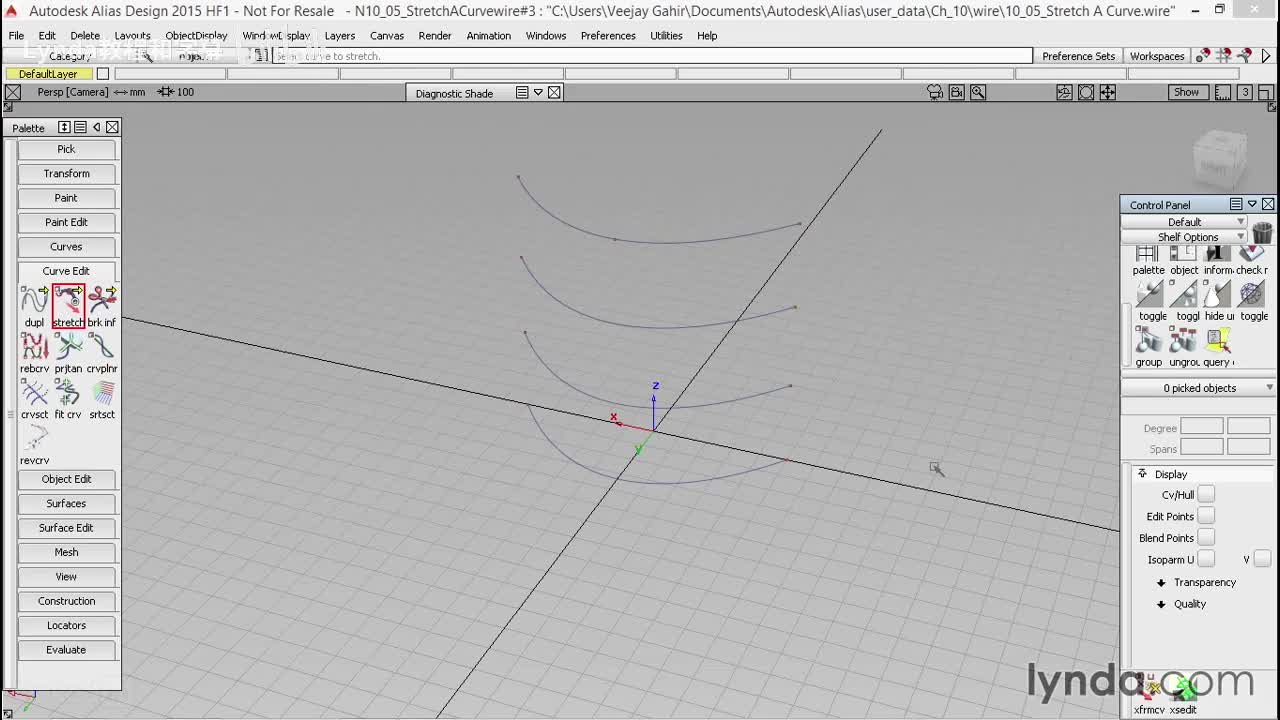Click the shelf trash can icon
1280x720 pixels.
point(1261,232)
